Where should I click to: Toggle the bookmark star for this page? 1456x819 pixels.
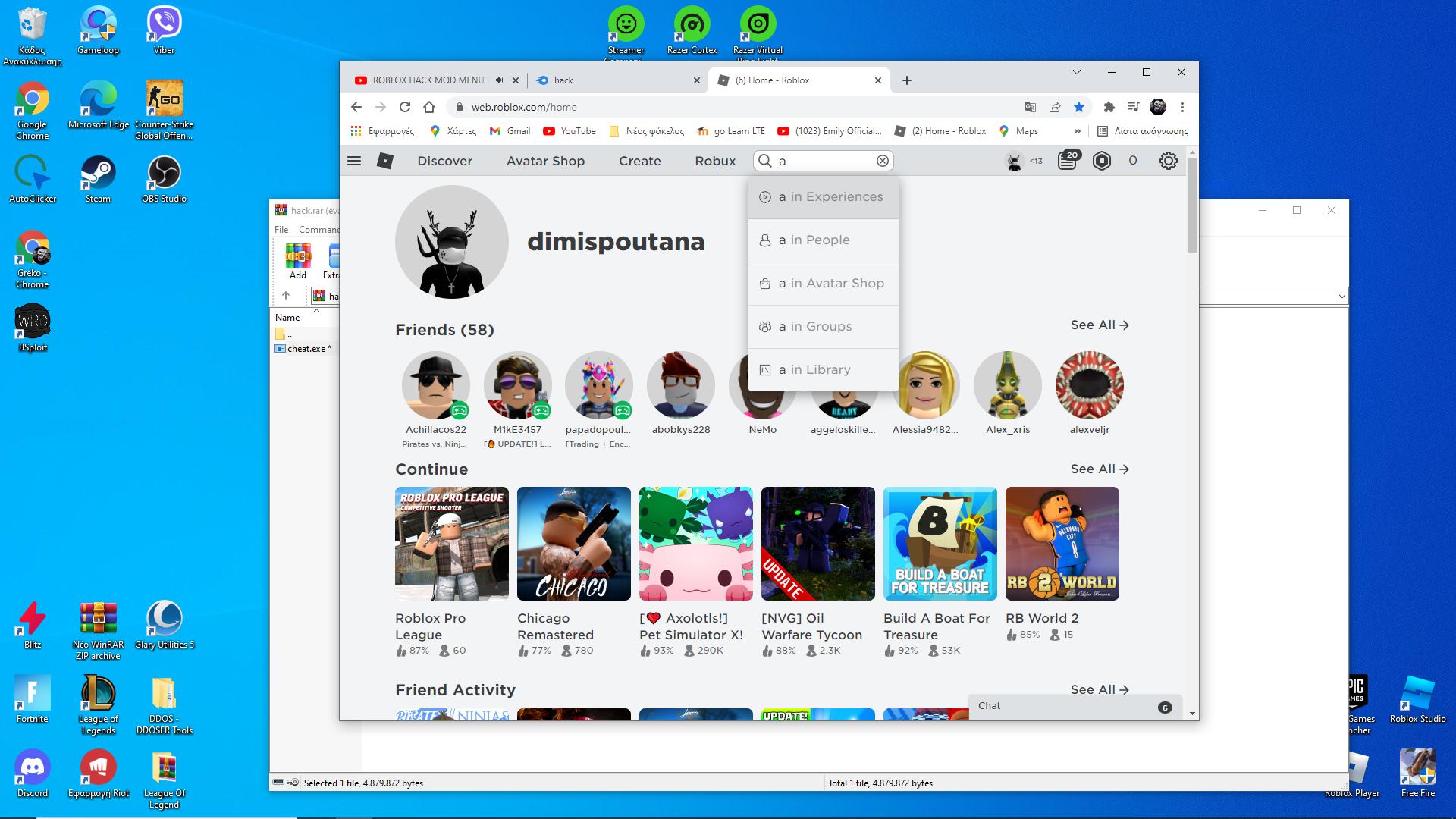coord(1079,107)
